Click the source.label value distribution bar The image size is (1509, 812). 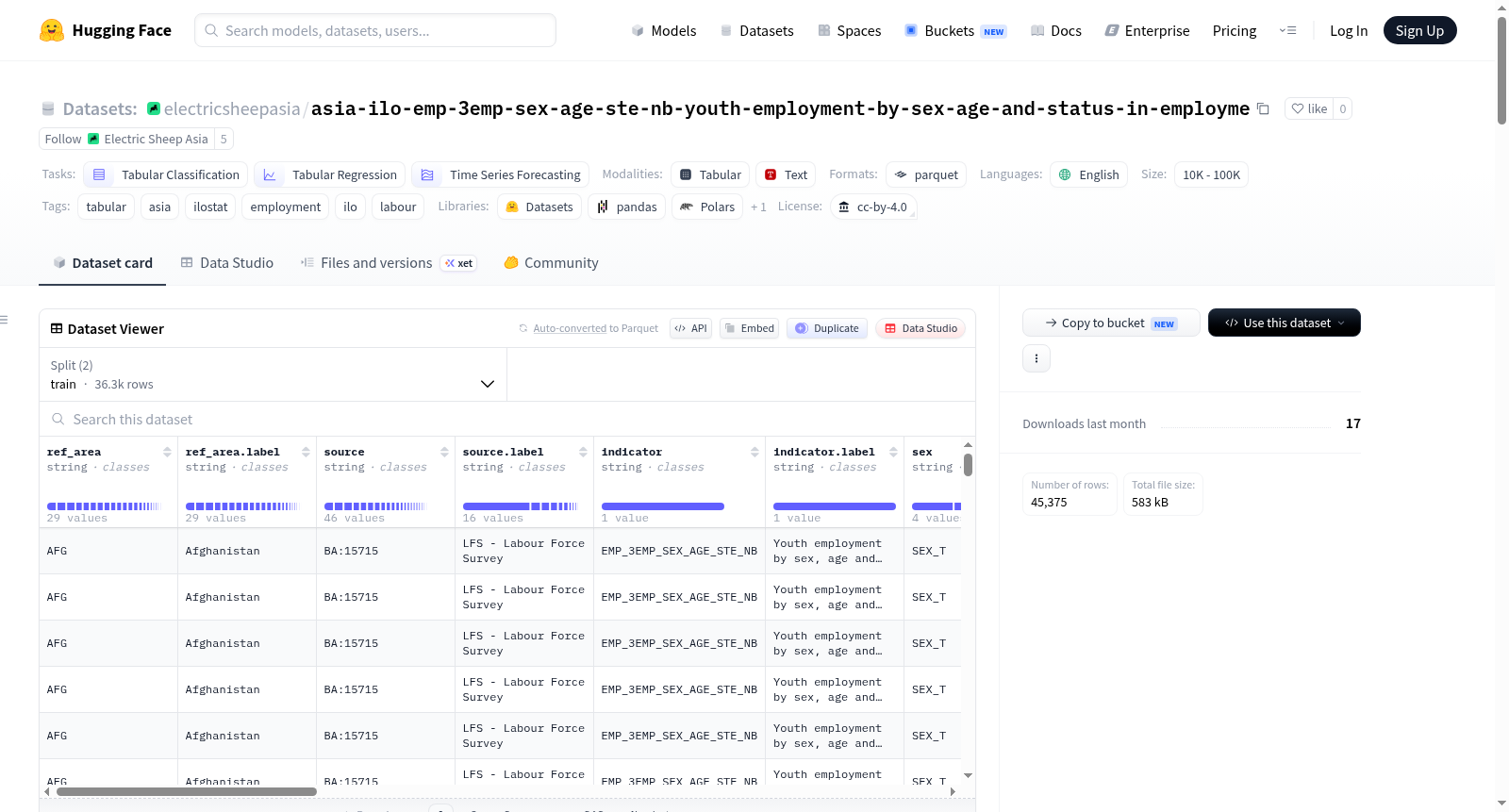point(520,506)
